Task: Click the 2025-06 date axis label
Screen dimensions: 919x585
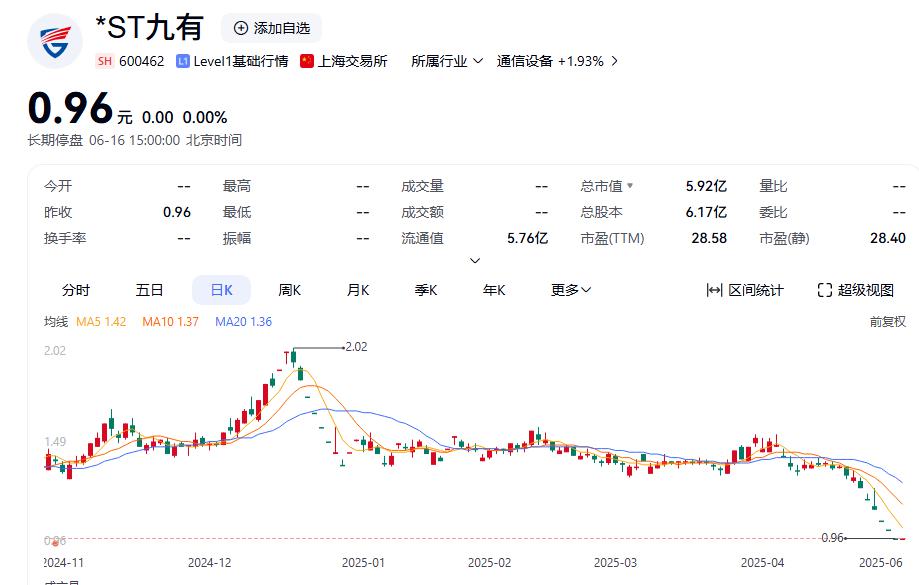Action: (881, 563)
